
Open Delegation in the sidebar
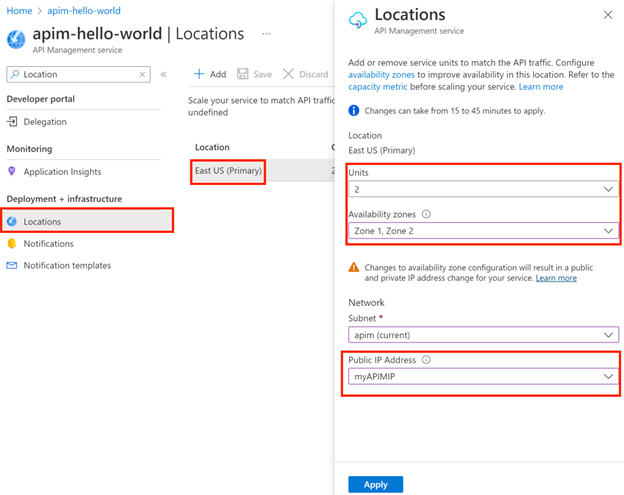45,122
